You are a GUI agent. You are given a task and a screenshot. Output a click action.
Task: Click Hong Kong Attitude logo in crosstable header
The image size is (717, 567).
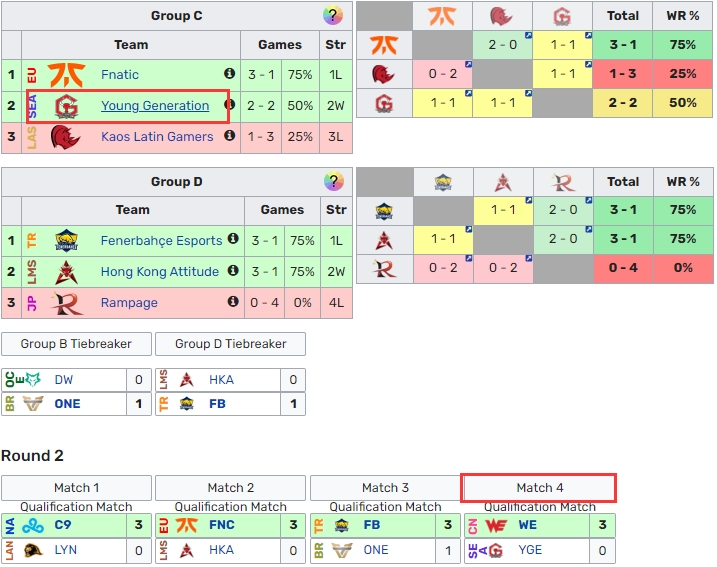point(503,182)
